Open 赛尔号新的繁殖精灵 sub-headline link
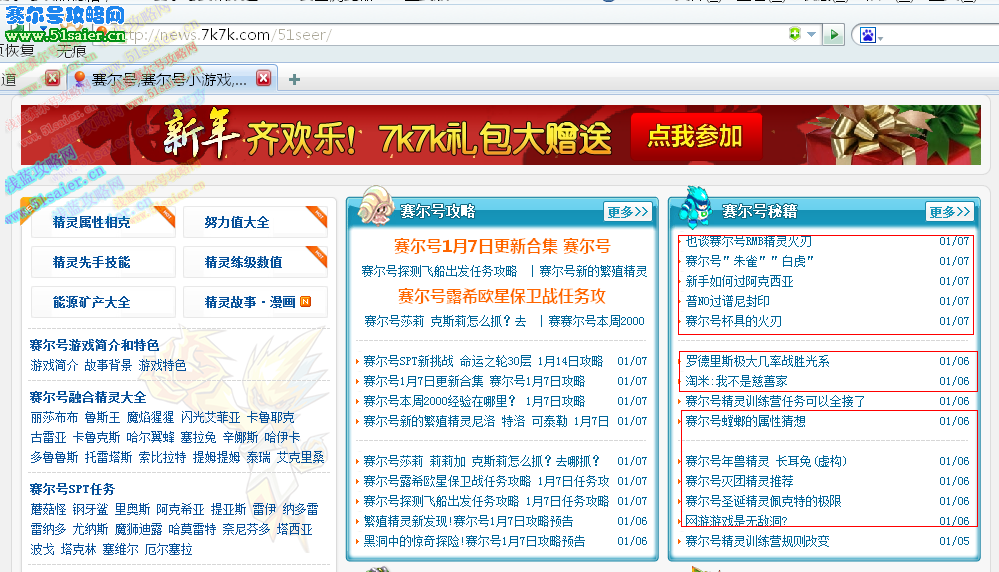This screenshot has height=572, width=999. [593, 271]
